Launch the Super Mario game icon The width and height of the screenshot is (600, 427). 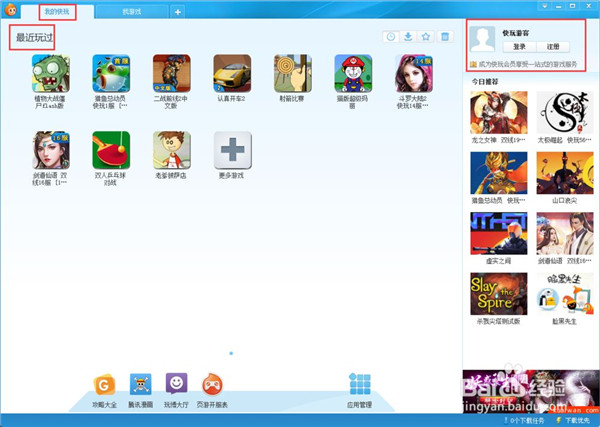tap(353, 73)
